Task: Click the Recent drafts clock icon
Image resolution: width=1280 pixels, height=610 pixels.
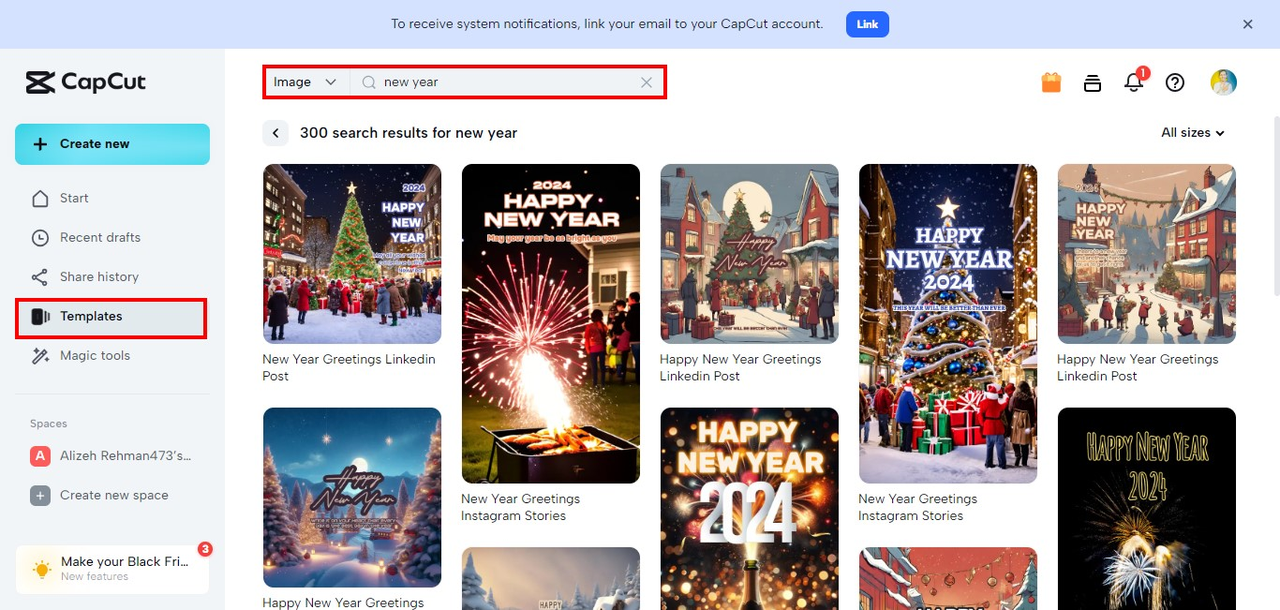Action: pos(40,238)
